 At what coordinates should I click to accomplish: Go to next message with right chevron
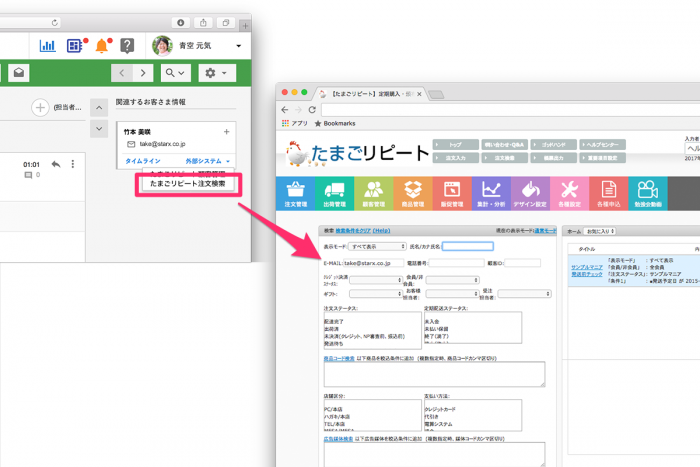(x=143, y=73)
